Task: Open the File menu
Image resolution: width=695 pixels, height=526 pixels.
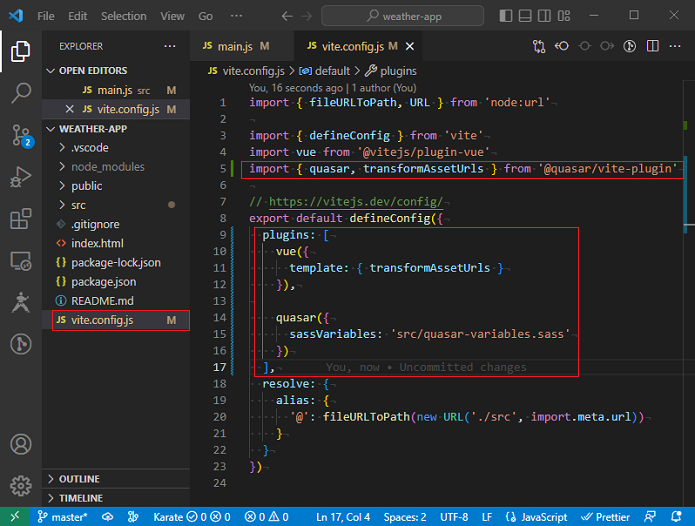Action: point(46,16)
